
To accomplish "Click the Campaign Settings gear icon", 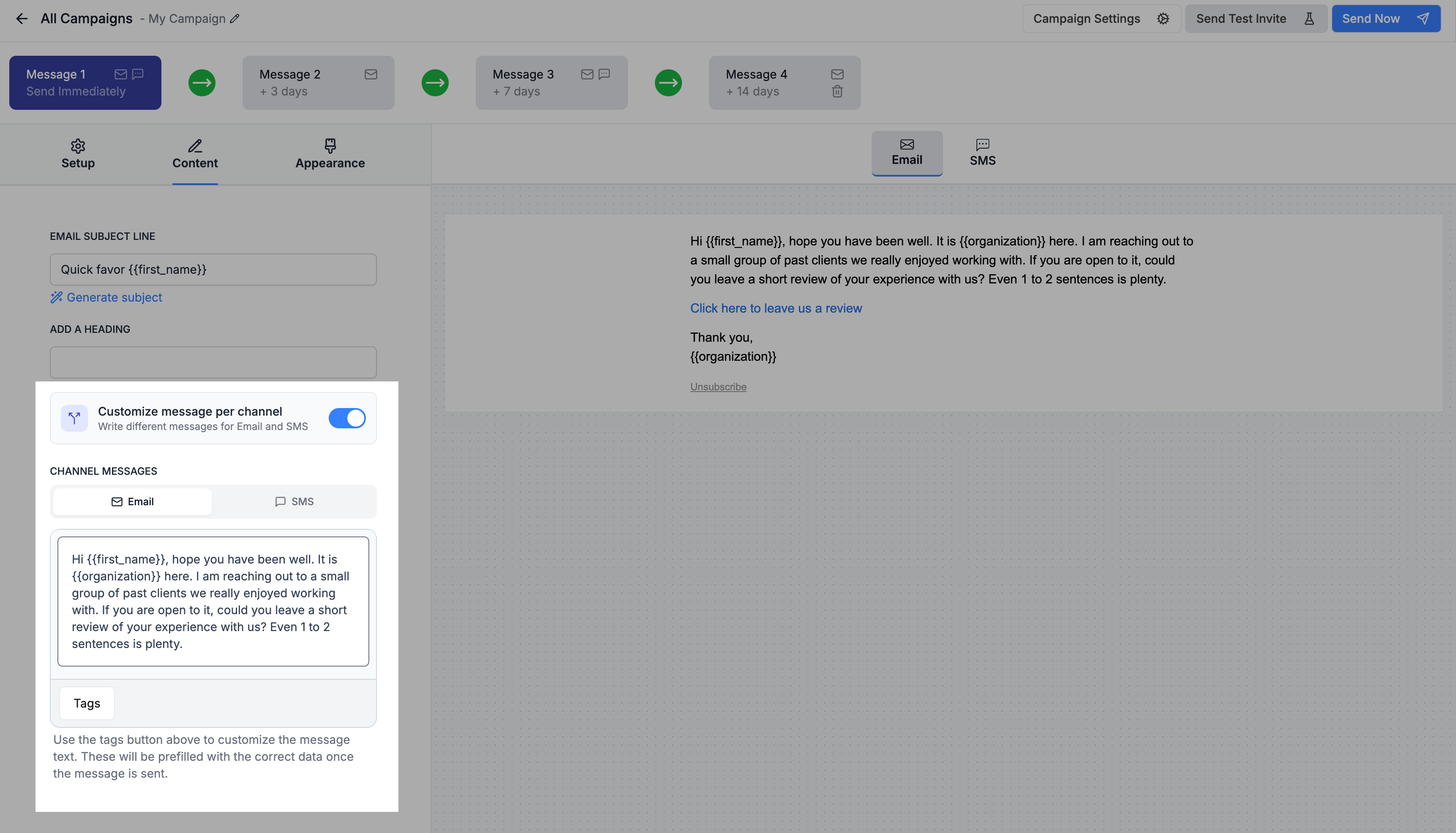I will 1163,19.
